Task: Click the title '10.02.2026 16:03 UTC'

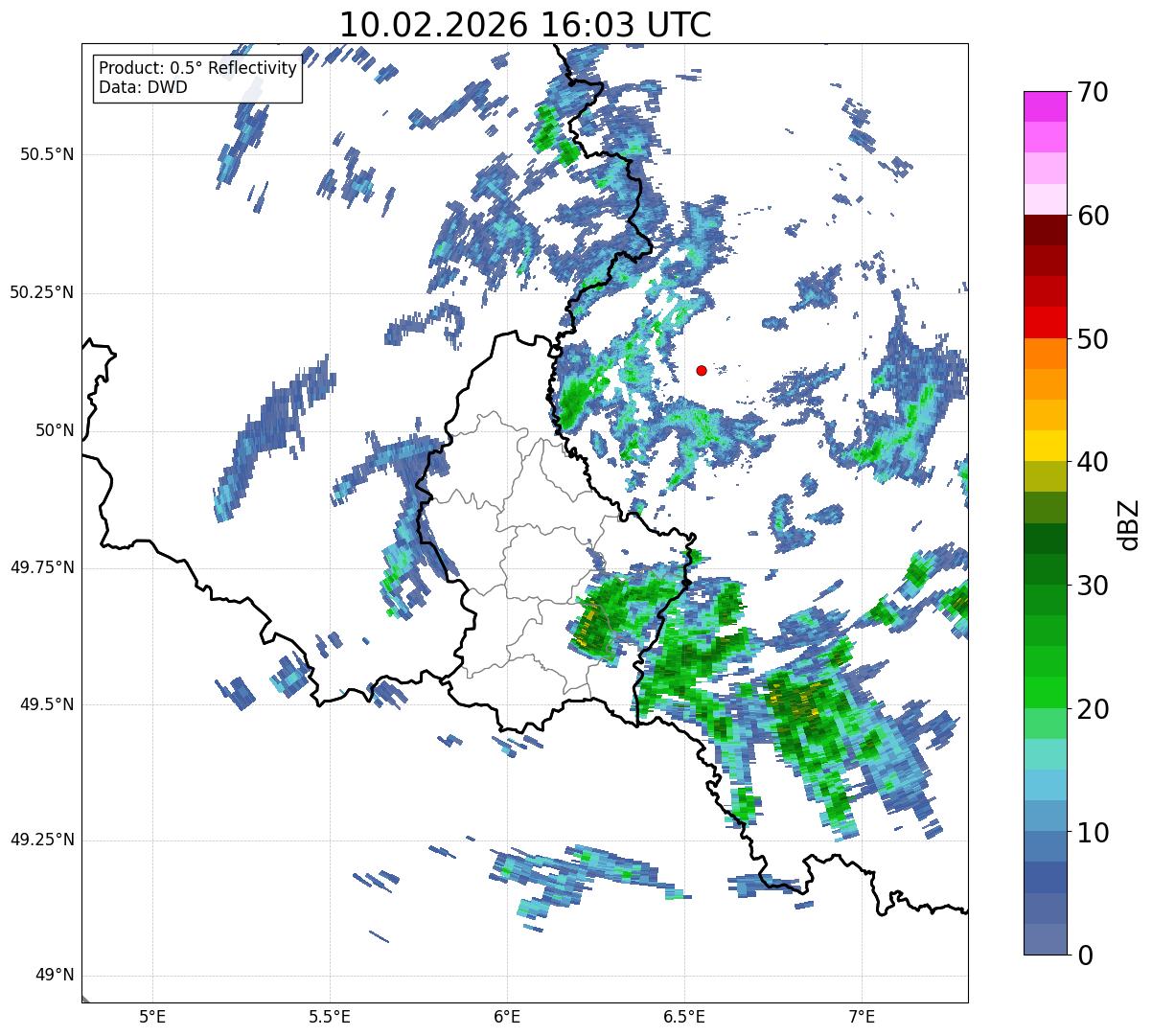Action: [525, 25]
